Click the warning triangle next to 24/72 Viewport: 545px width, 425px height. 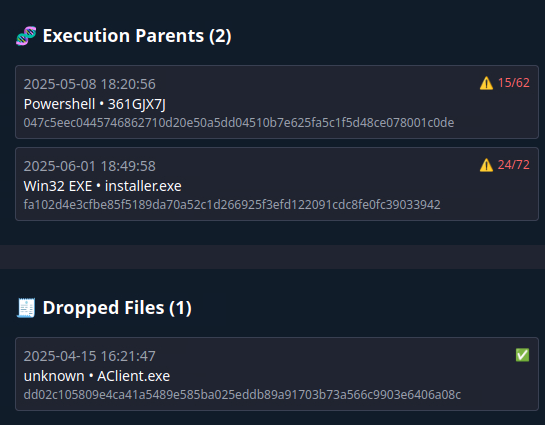[x=486, y=165]
